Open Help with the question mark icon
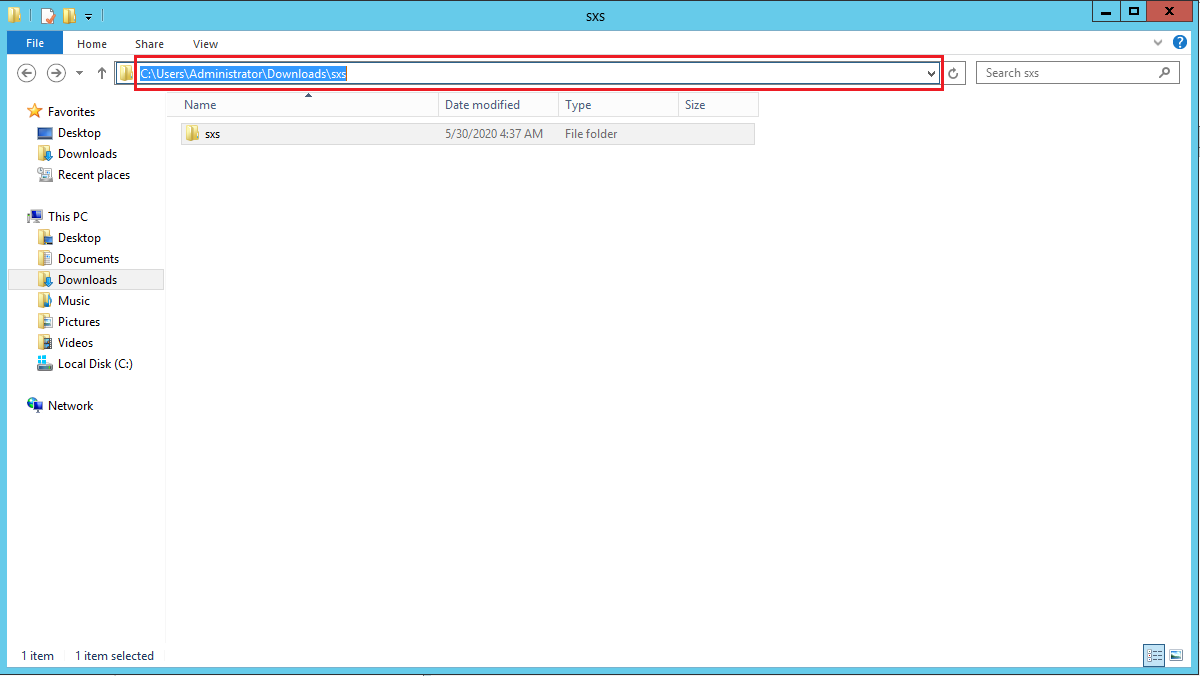Screen dimensions: 1200x676 pos(1179,43)
